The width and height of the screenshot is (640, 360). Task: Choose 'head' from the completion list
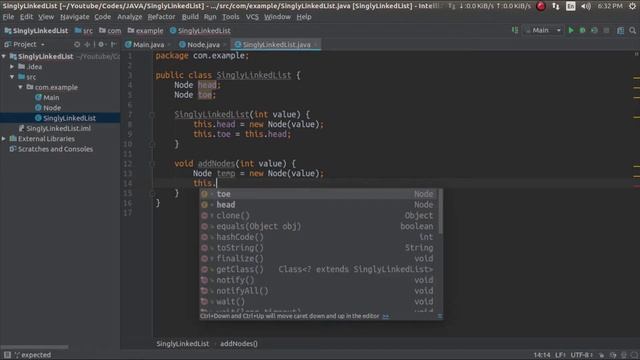pos(320,204)
